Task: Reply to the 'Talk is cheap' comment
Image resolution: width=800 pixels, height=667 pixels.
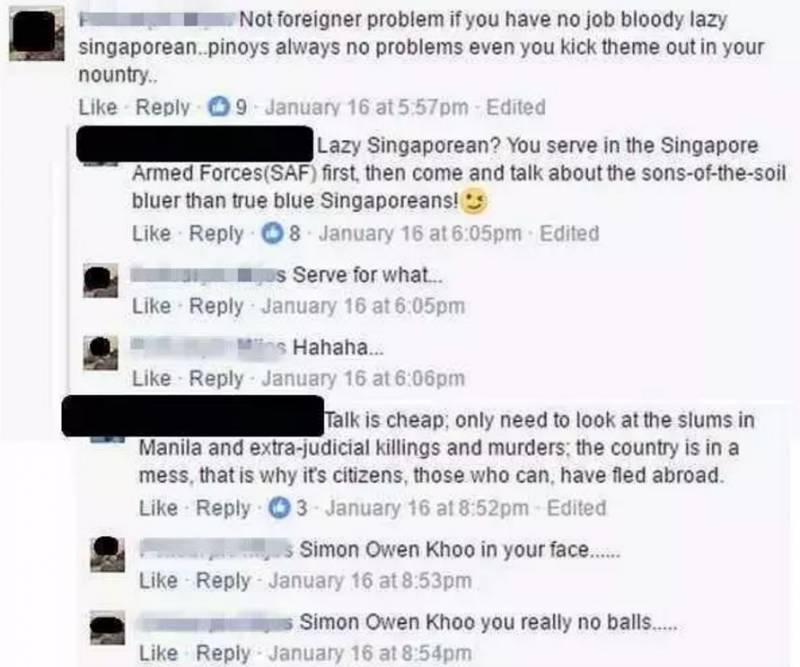Action: coord(223,508)
